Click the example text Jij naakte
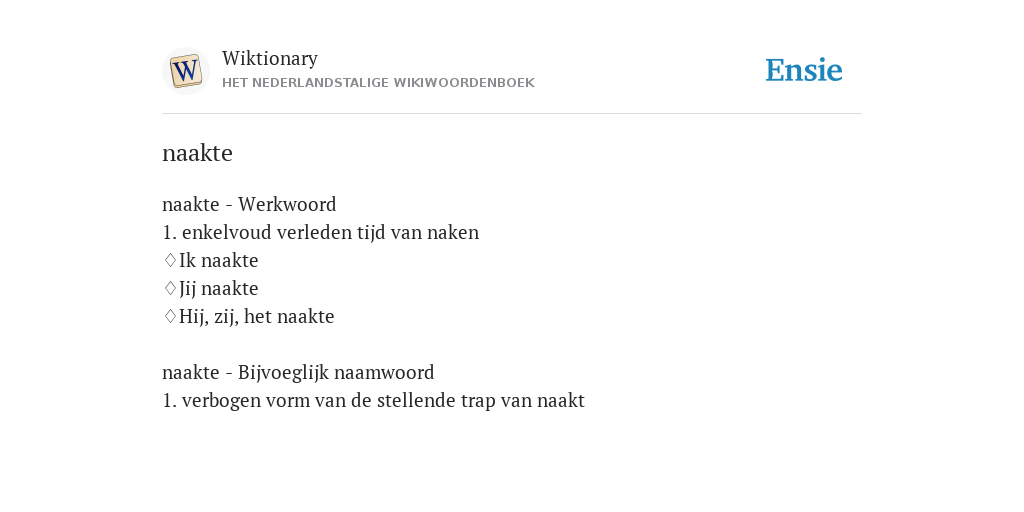Viewport: 1024px width, 512px height. coord(219,289)
